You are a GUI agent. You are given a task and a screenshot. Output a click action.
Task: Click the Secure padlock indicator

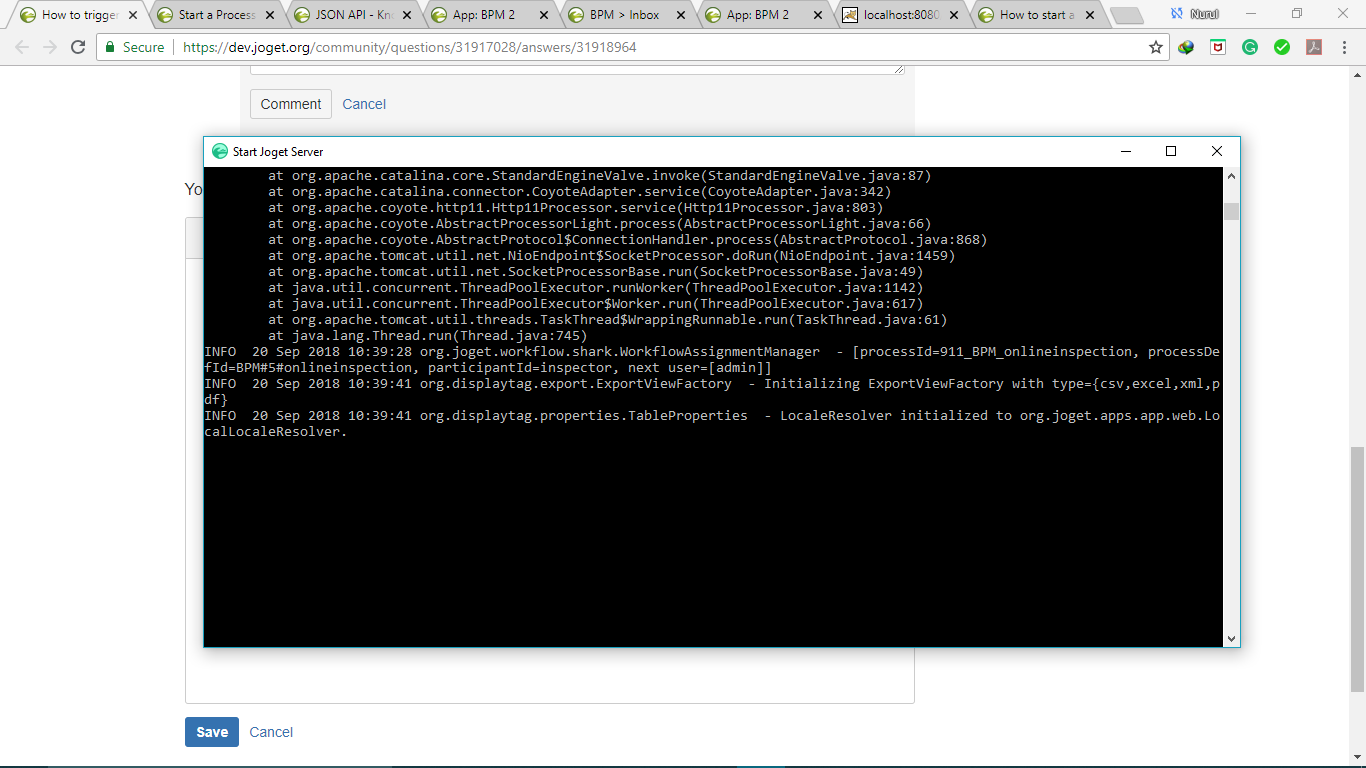(x=134, y=47)
